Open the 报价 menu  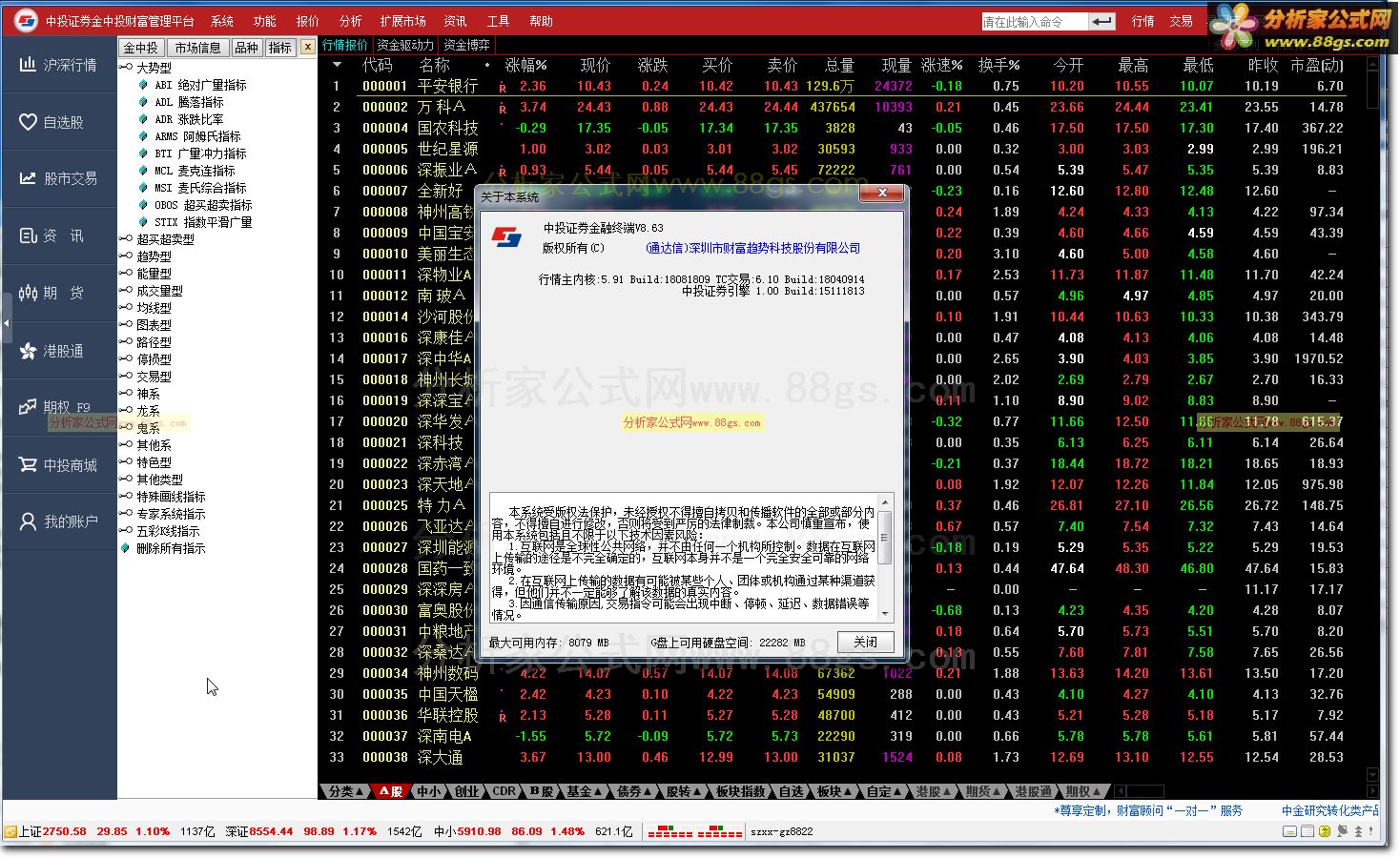point(308,21)
